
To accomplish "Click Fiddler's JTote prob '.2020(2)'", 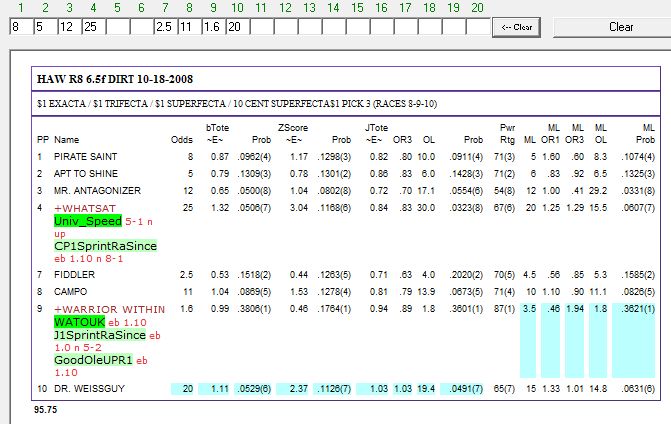I will 466,275.
